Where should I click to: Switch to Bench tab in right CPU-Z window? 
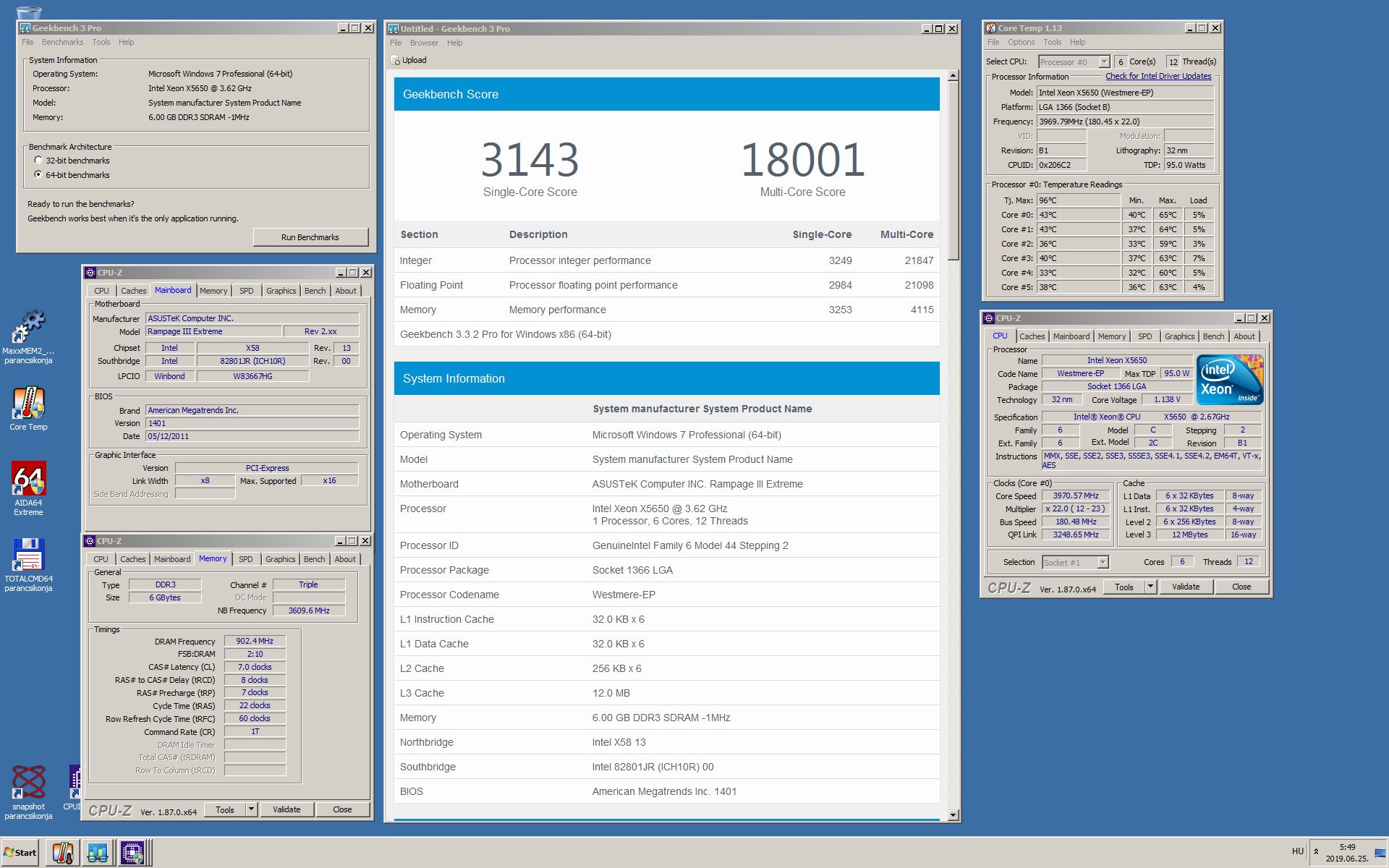click(x=1213, y=336)
